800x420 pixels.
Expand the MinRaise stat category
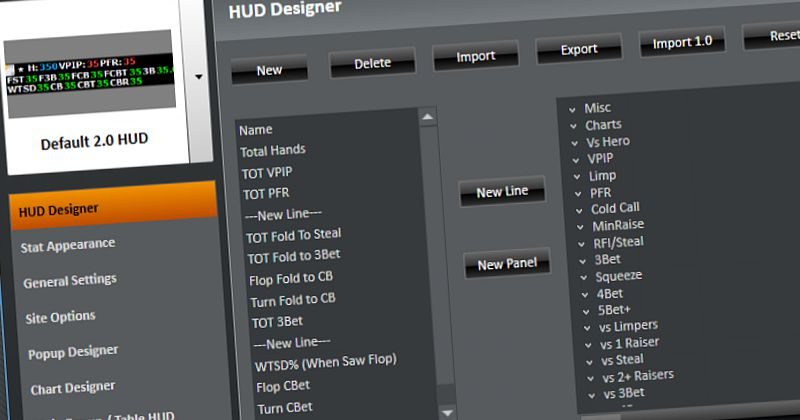(580, 227)
